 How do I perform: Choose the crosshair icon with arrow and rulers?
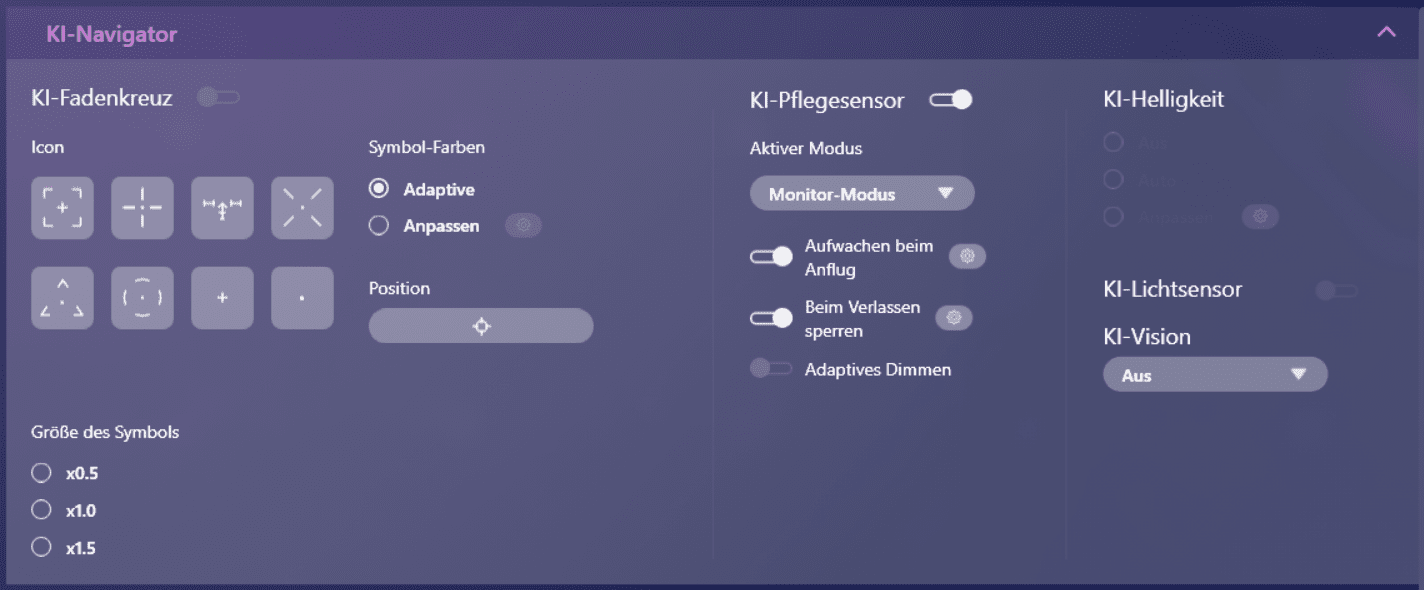click(222, 208)
